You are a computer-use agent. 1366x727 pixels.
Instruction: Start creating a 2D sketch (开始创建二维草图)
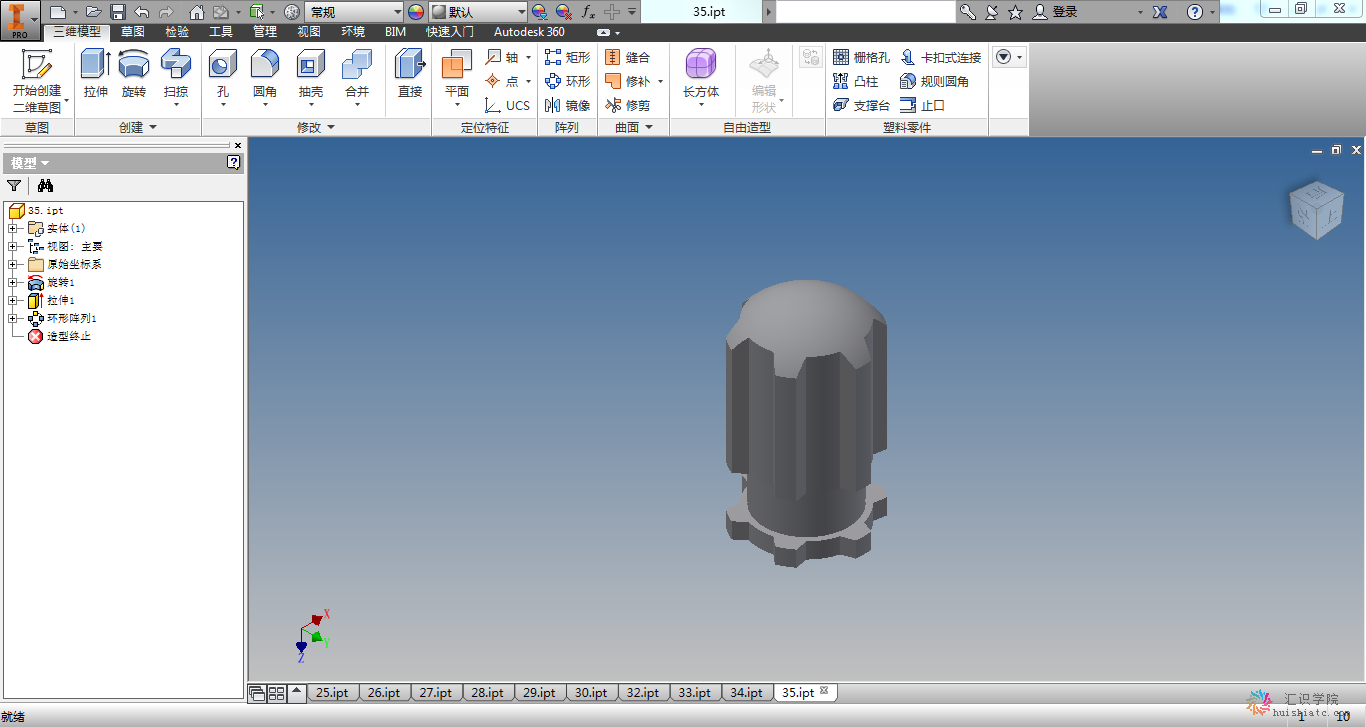(x=37, y=80)
